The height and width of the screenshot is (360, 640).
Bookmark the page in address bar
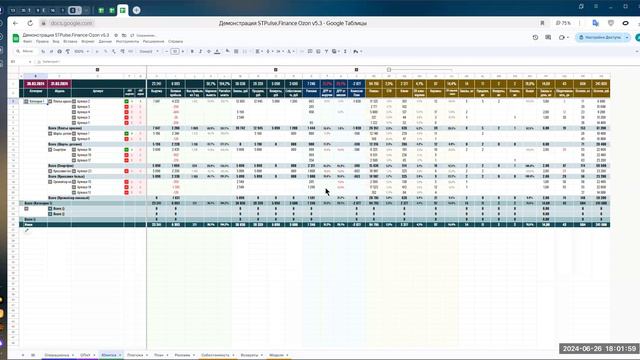[542, 23]
